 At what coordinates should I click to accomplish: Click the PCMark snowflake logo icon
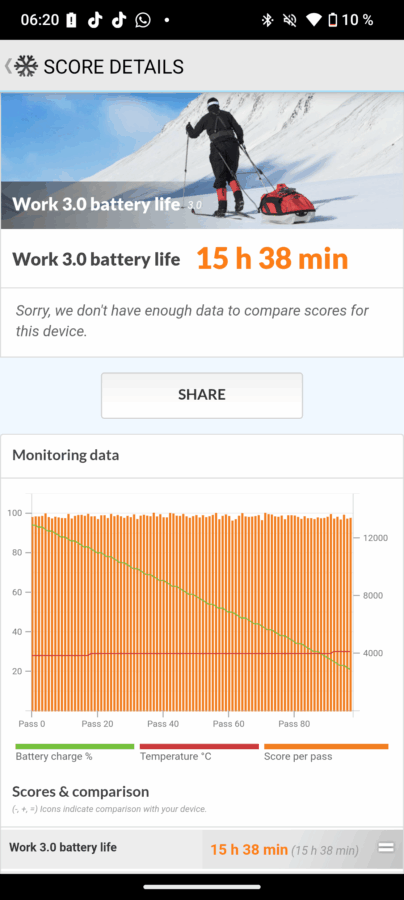click(x=26, y=67)
